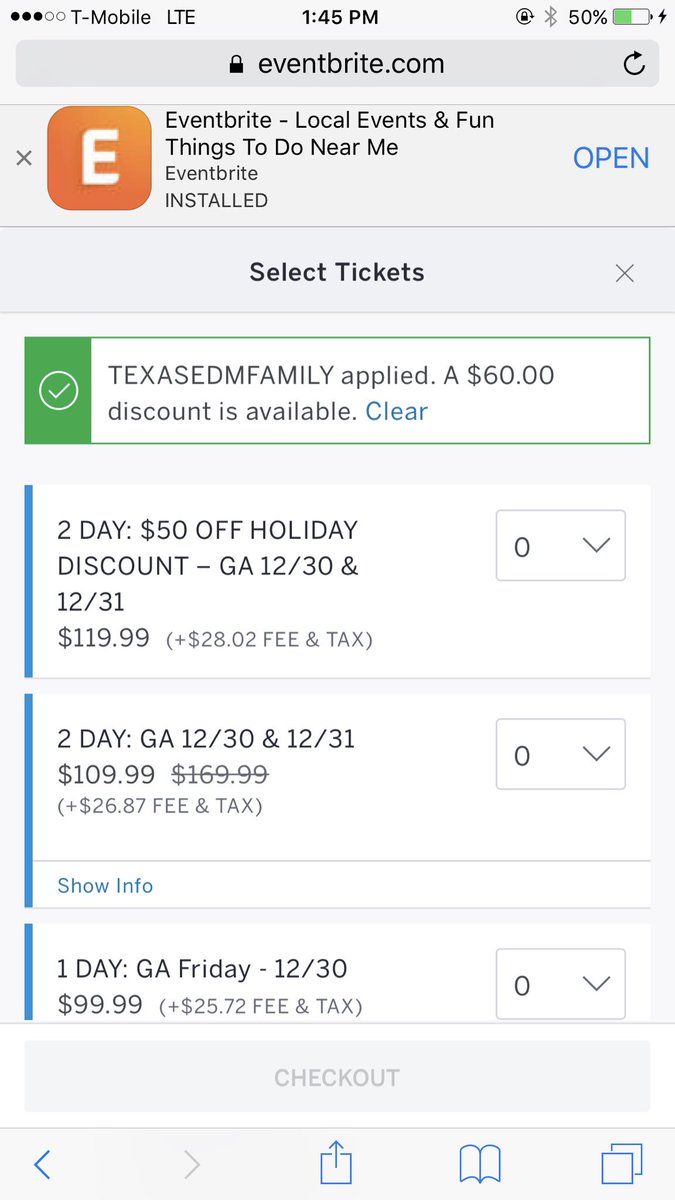Open the Safari share sheet icon
The image size is (675, 1200).
point(337,1163)
